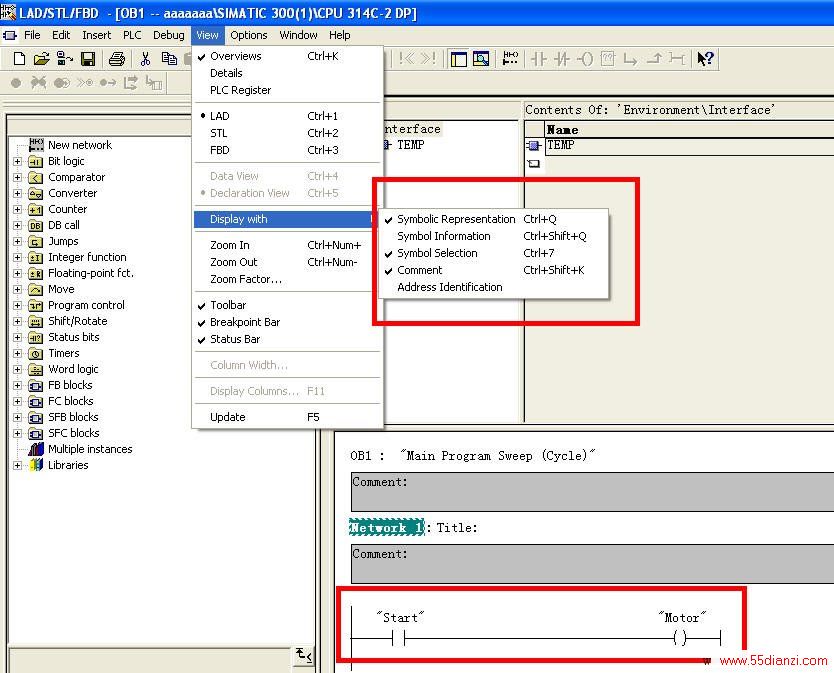Expand the Converter tree node
The width and height of the screenshot is (834, 673).
coord(18,193)
